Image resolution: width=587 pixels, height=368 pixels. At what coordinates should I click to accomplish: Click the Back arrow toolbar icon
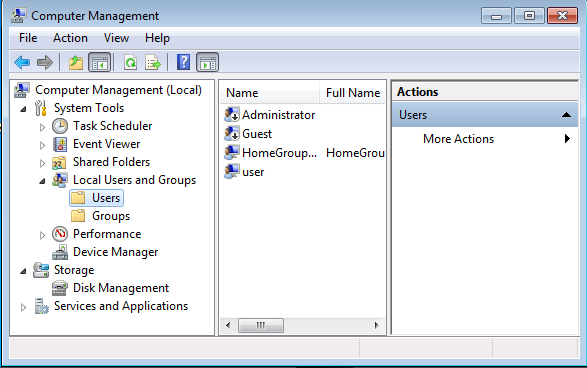[22, 62]
